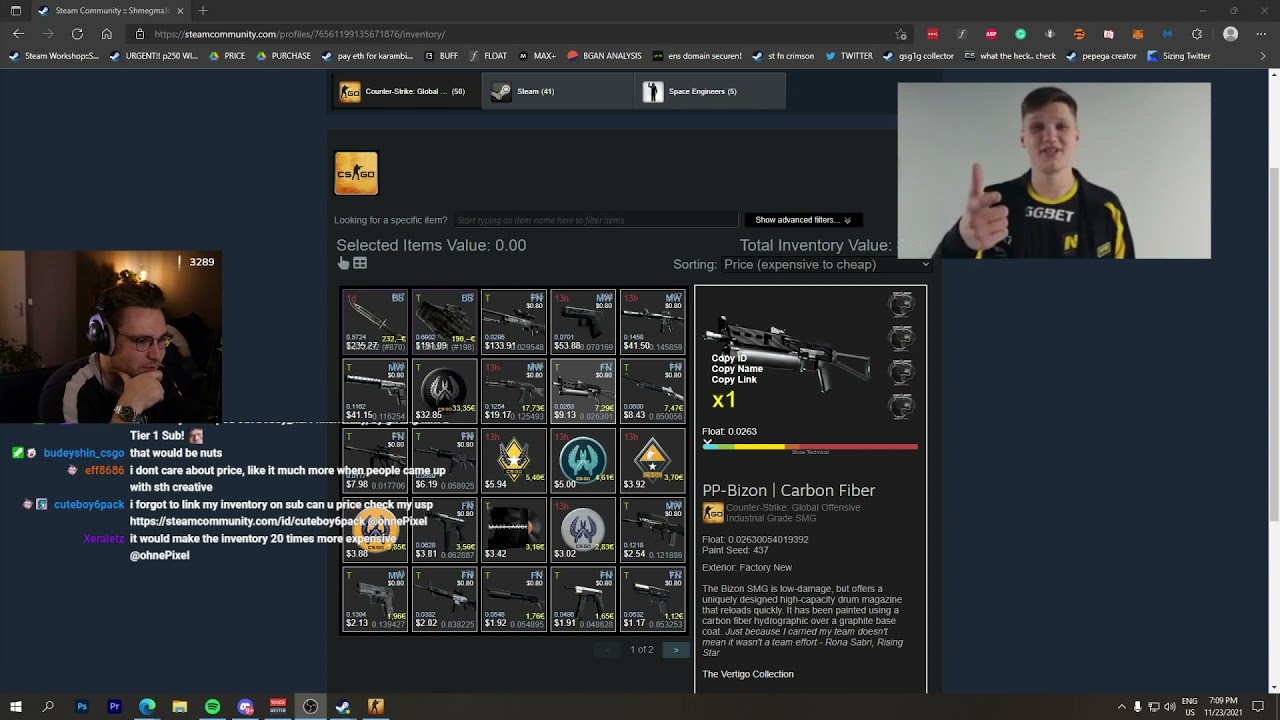Switch to Space Engineers (5) inventory tab

tap(710, 91)
